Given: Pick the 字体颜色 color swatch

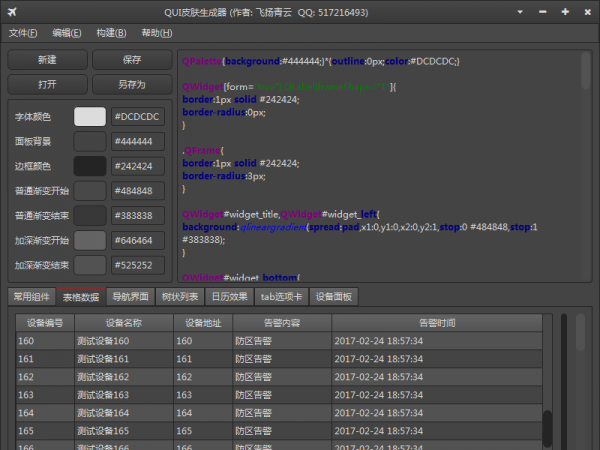Looking at the screenshot, I should 90,117.
